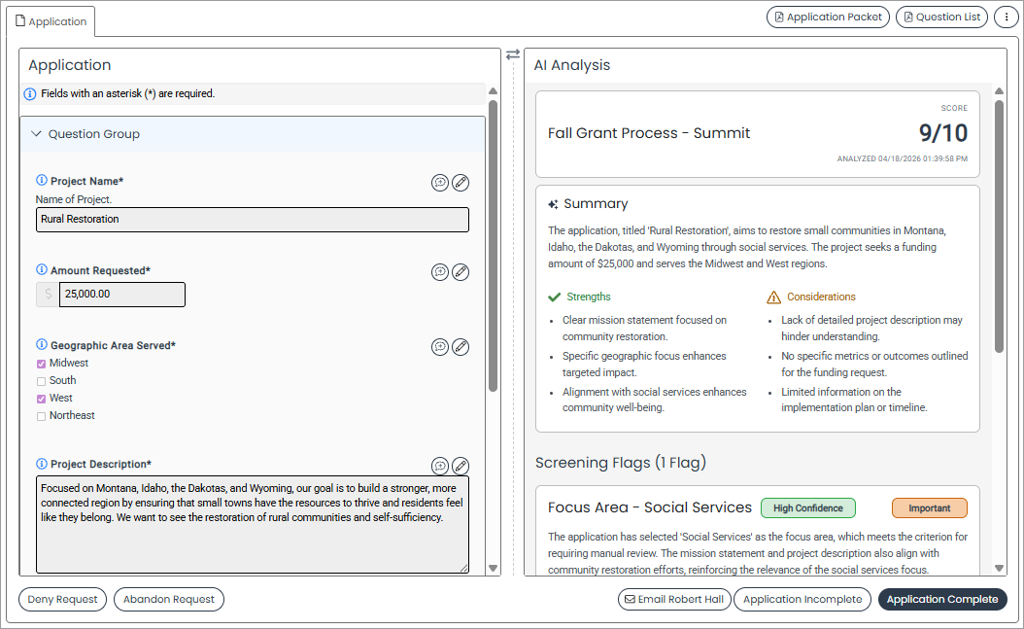Click the Project Name input field
This screenshot has height=629, width=1024.
tap(252, 219)
